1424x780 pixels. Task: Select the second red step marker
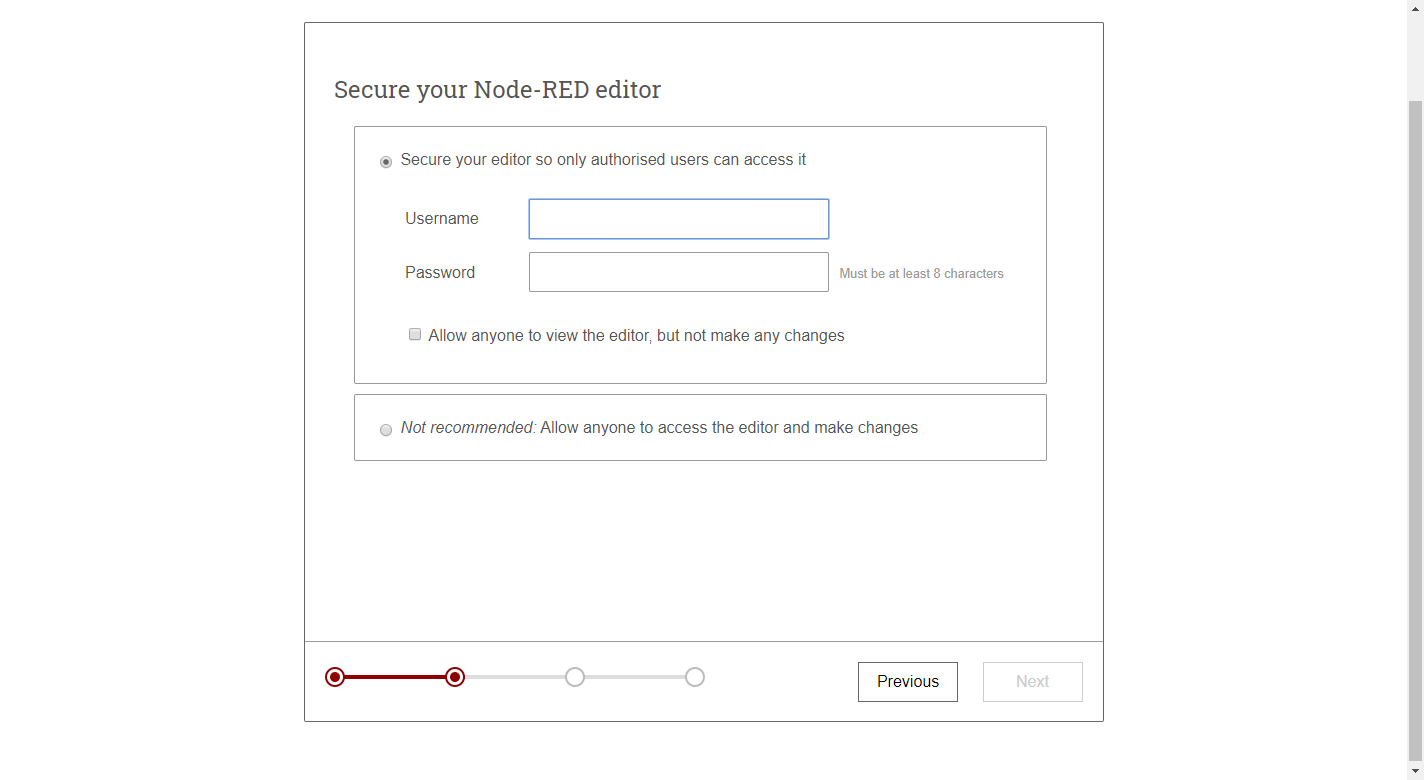[455, 677]
